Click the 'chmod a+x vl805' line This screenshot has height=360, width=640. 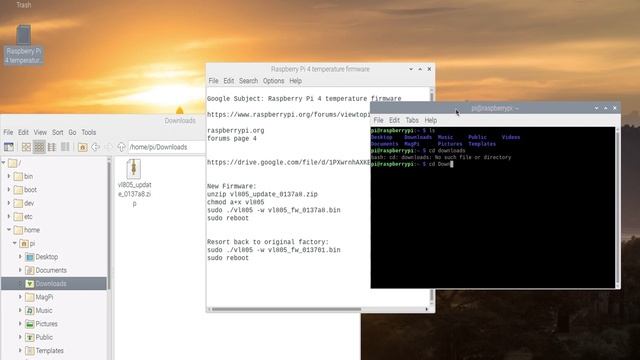[x=236, y=202]
